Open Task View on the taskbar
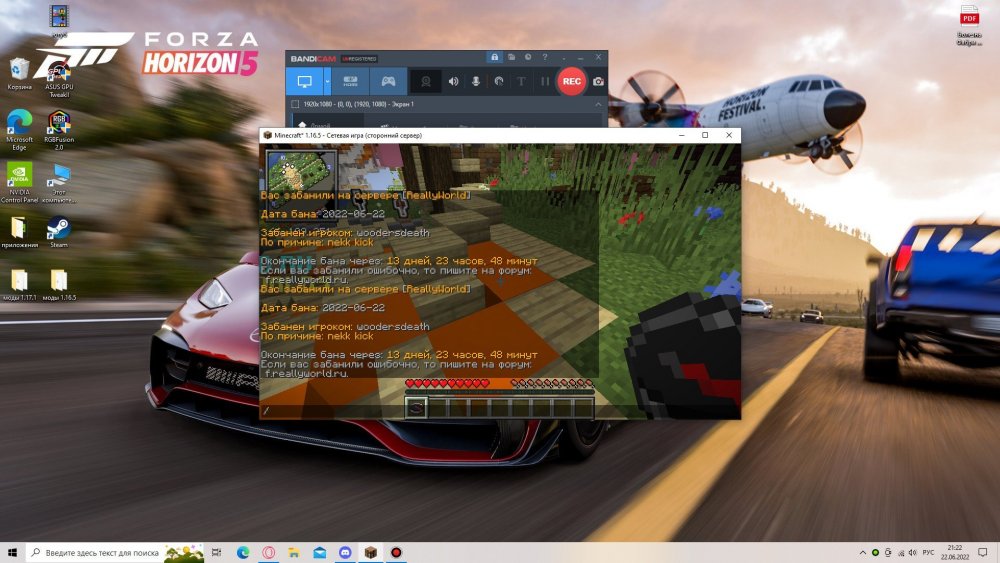The image size is (1000, 563). pyautogui.click(x=217, y=552)
